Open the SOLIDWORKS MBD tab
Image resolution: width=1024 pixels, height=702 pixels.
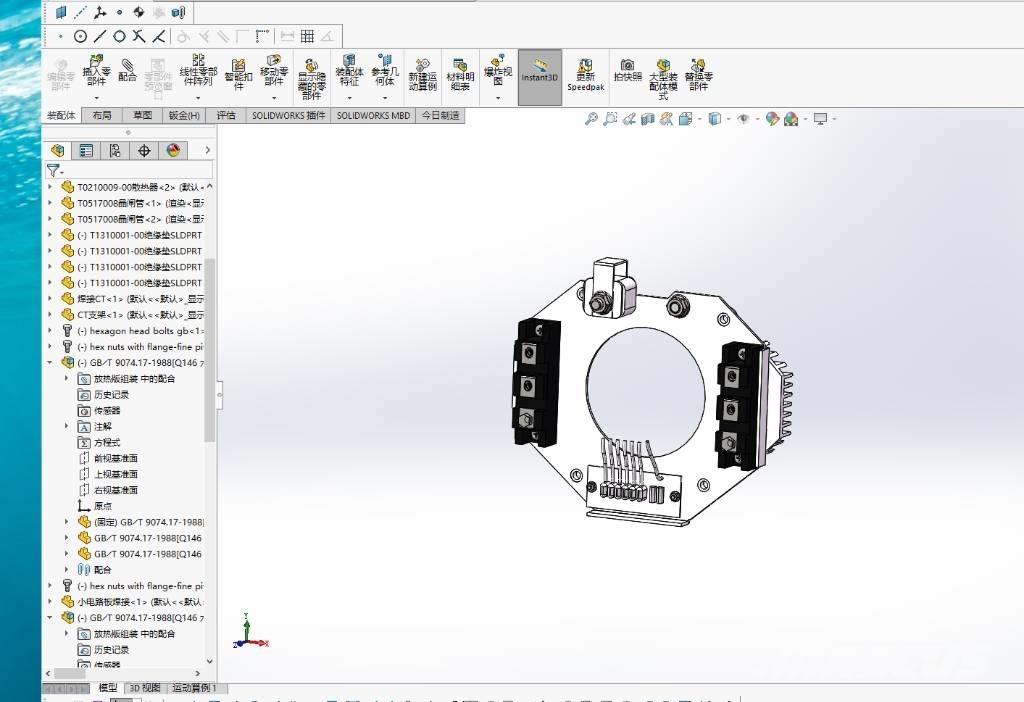tap(373, 116)
